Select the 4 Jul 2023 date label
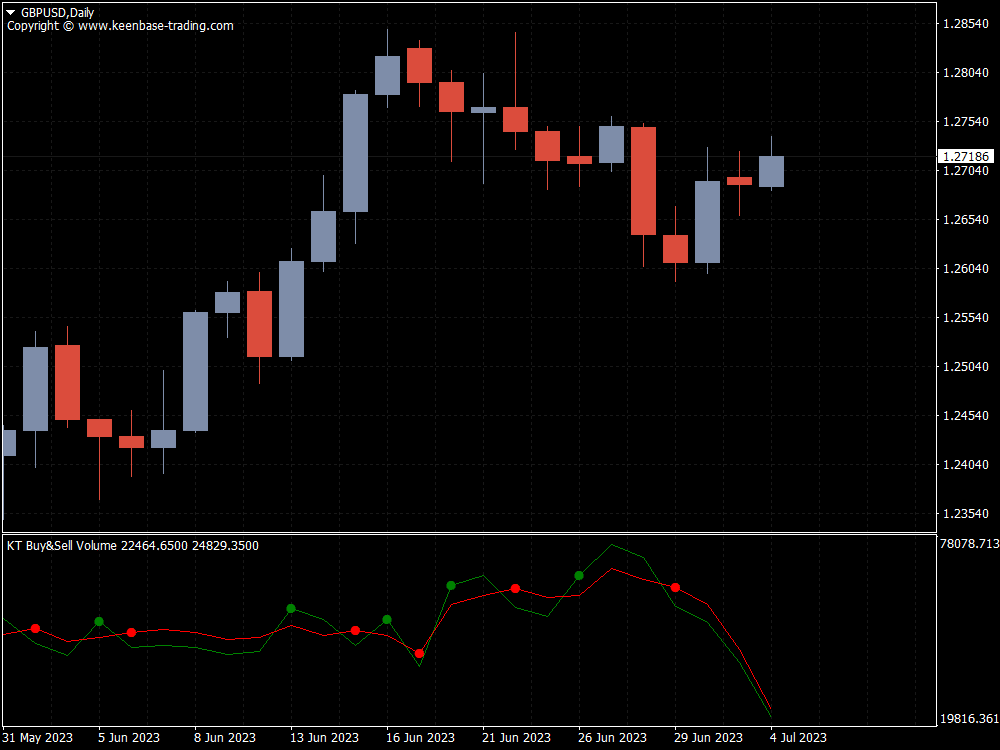 800,737
